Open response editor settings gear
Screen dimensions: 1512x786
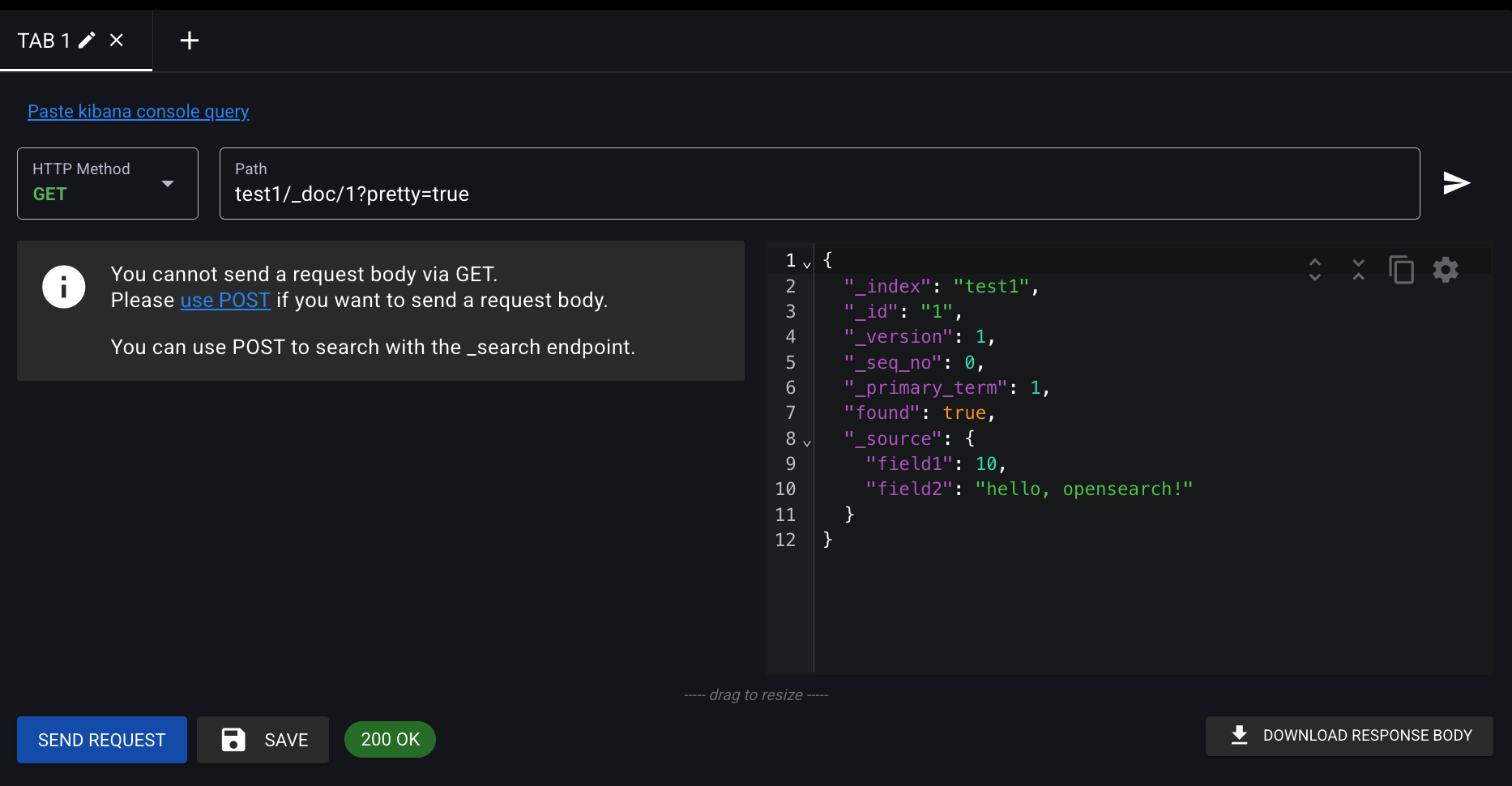click(1446, 270)
